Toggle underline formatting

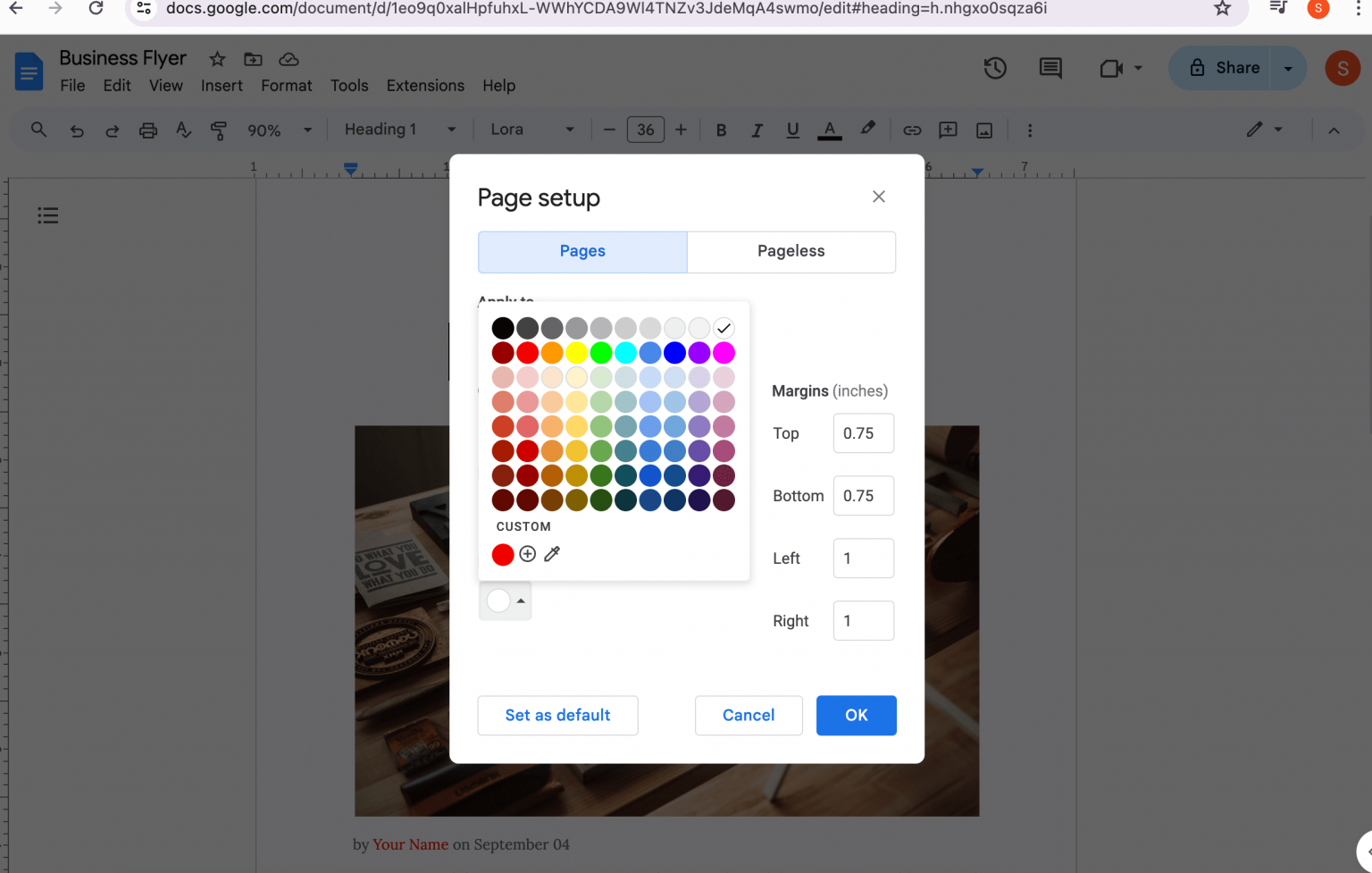coord(792,130)
